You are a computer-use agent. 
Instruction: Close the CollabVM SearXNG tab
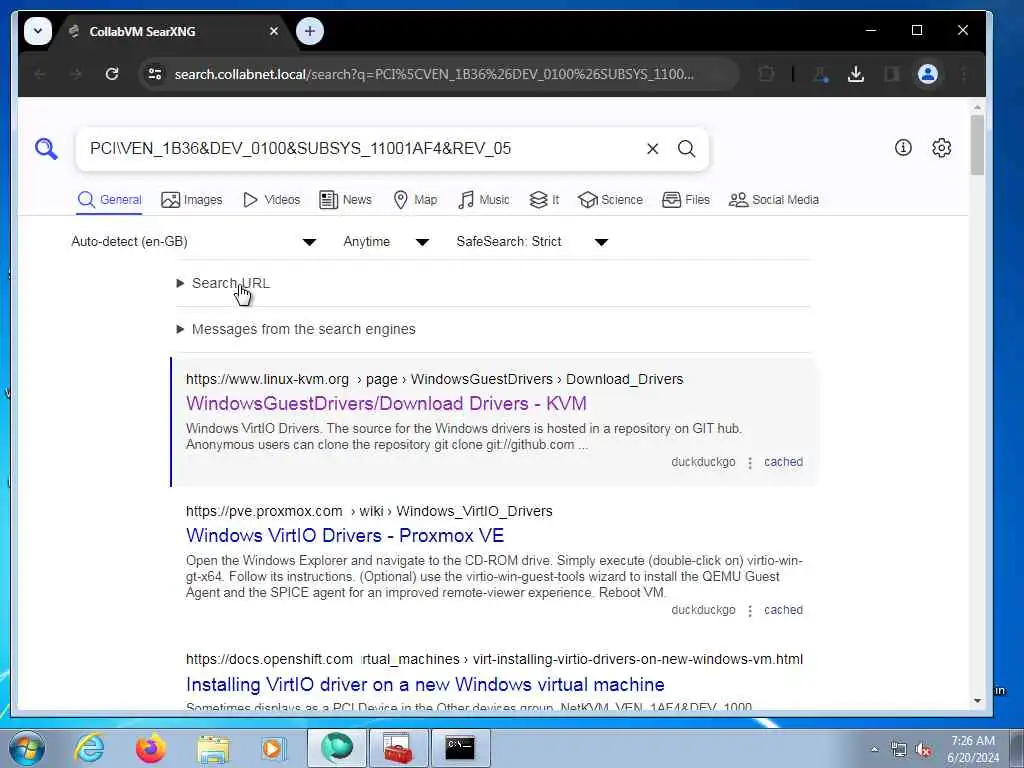(274, 31)
